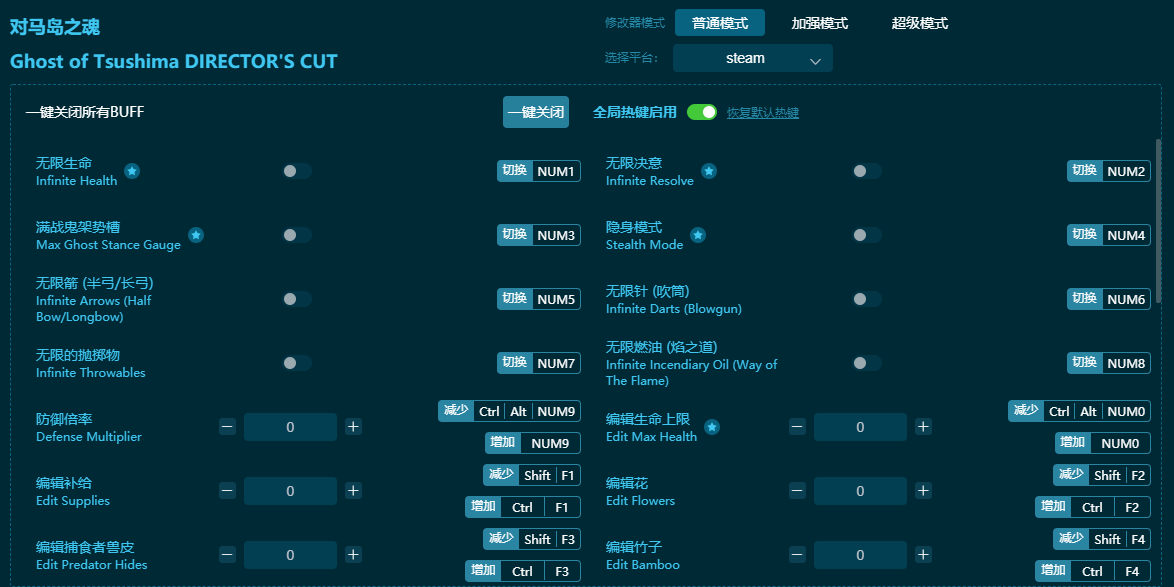
Task: Toggle Infinite Resolve switch
Action: coord(866,171)
